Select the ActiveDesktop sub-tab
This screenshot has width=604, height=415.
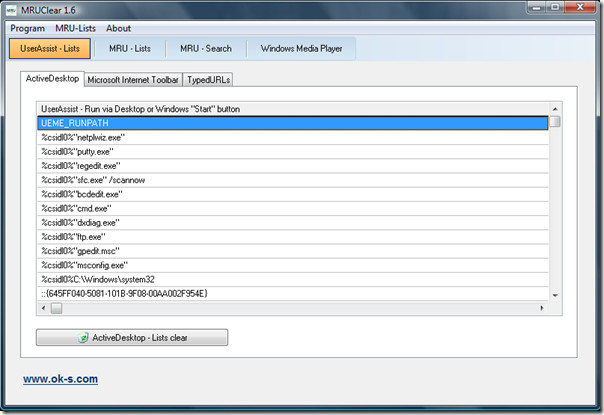click(x=52, y=79)
